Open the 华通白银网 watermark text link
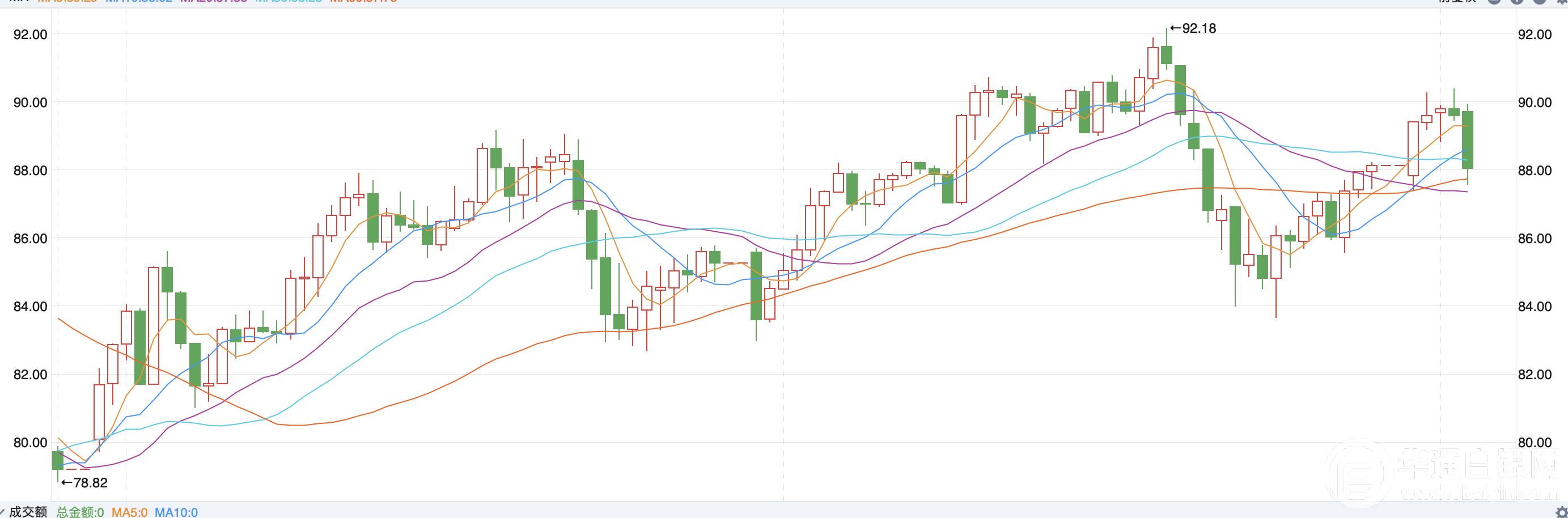1568x518 pixels. [x=1476, y=466]
